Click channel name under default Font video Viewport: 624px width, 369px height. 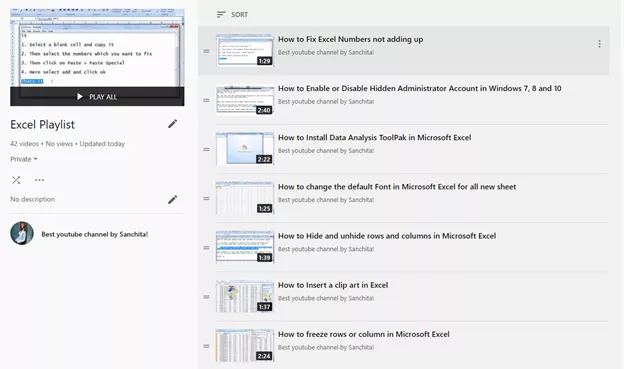tap(326, 200)
